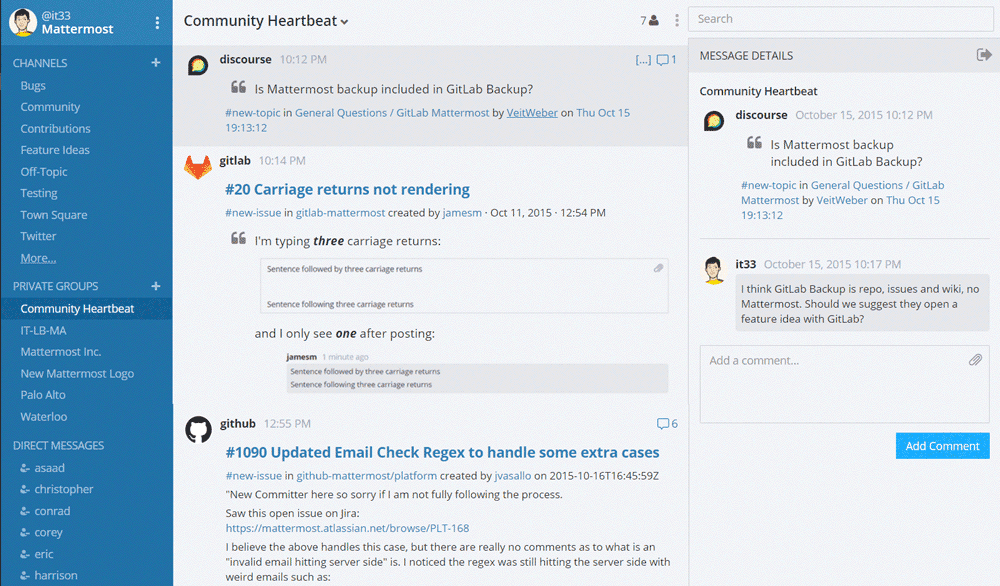Open direct message with christopher
Screen dimensions: 1000x586
(x=64, y=489)
